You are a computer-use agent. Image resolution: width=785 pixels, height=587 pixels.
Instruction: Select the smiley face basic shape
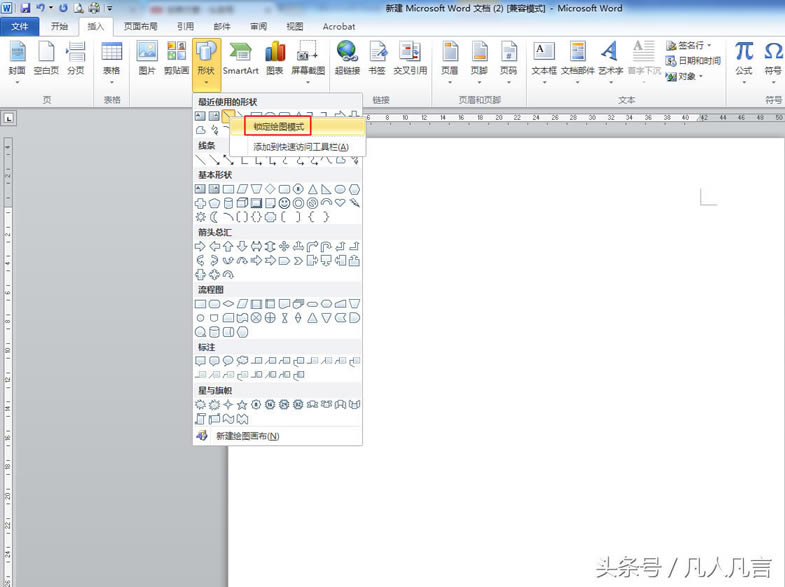(x=284, y=203)
